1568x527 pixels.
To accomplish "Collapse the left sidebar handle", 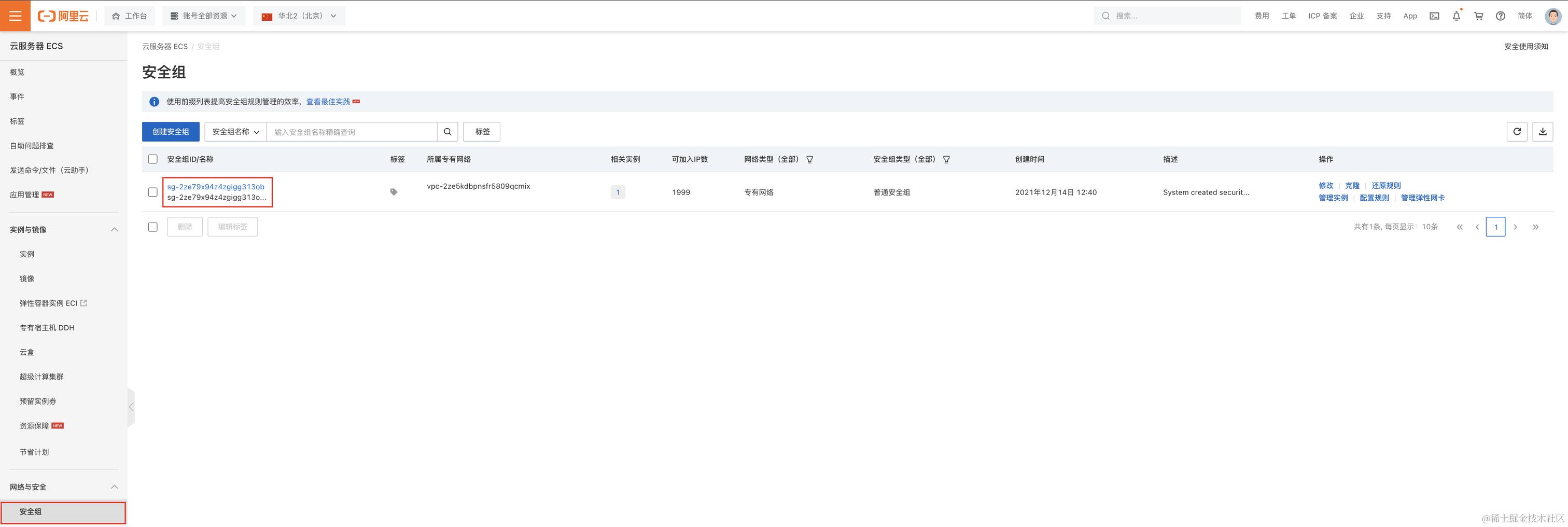I will point(131,407).
